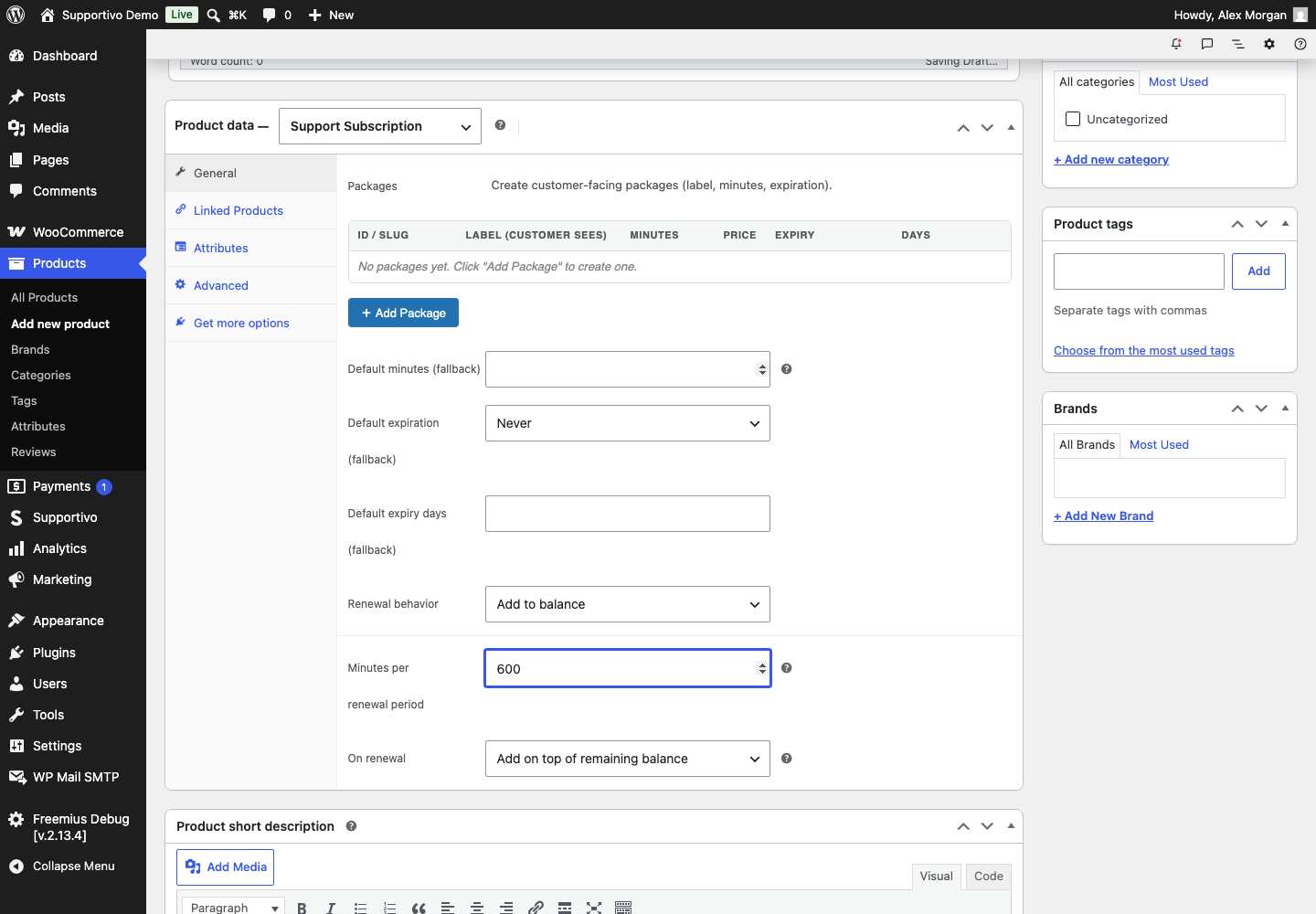Click Add button for product tags
The image size is (1316, 914).
[x=1258, y=271]
